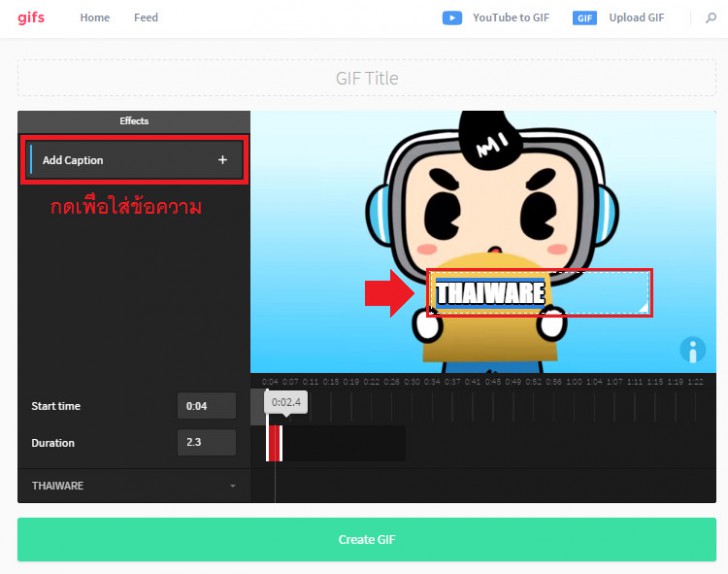Click the gifs logo
Viewport: 728px width, 574px height.
click(x=31, y=18)
